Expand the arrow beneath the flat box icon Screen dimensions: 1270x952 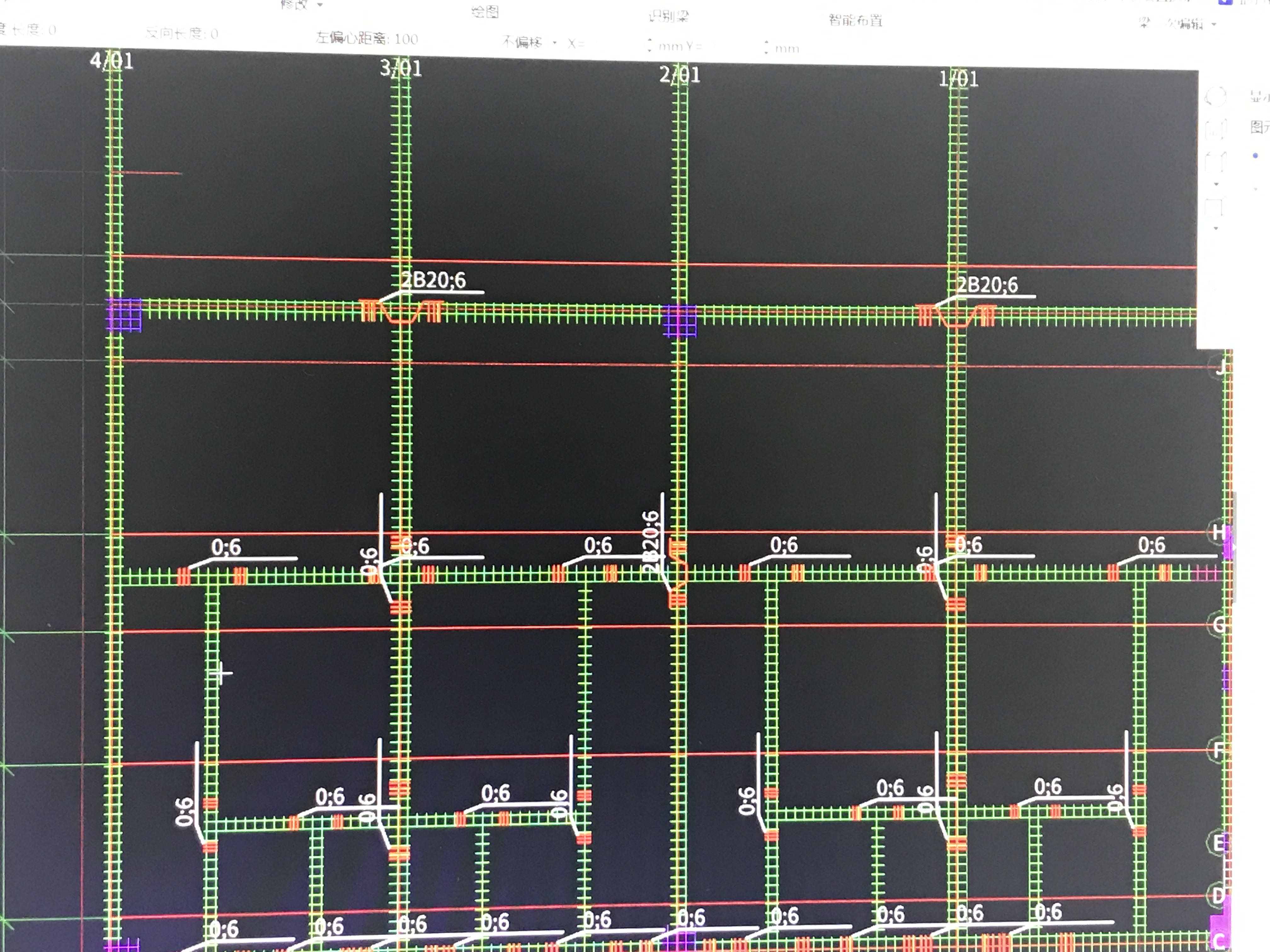click(1216, 228)
